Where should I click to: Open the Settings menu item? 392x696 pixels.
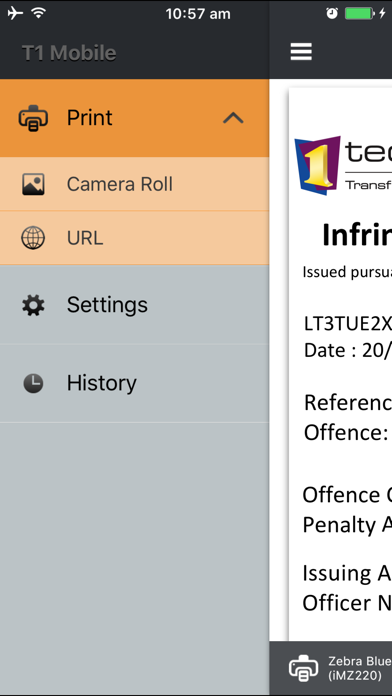point(135,305)
